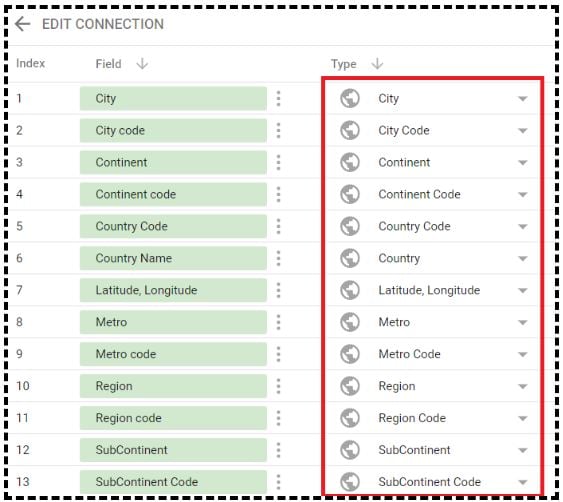
Task: Select the Country Name field chip
Action: 173,258
